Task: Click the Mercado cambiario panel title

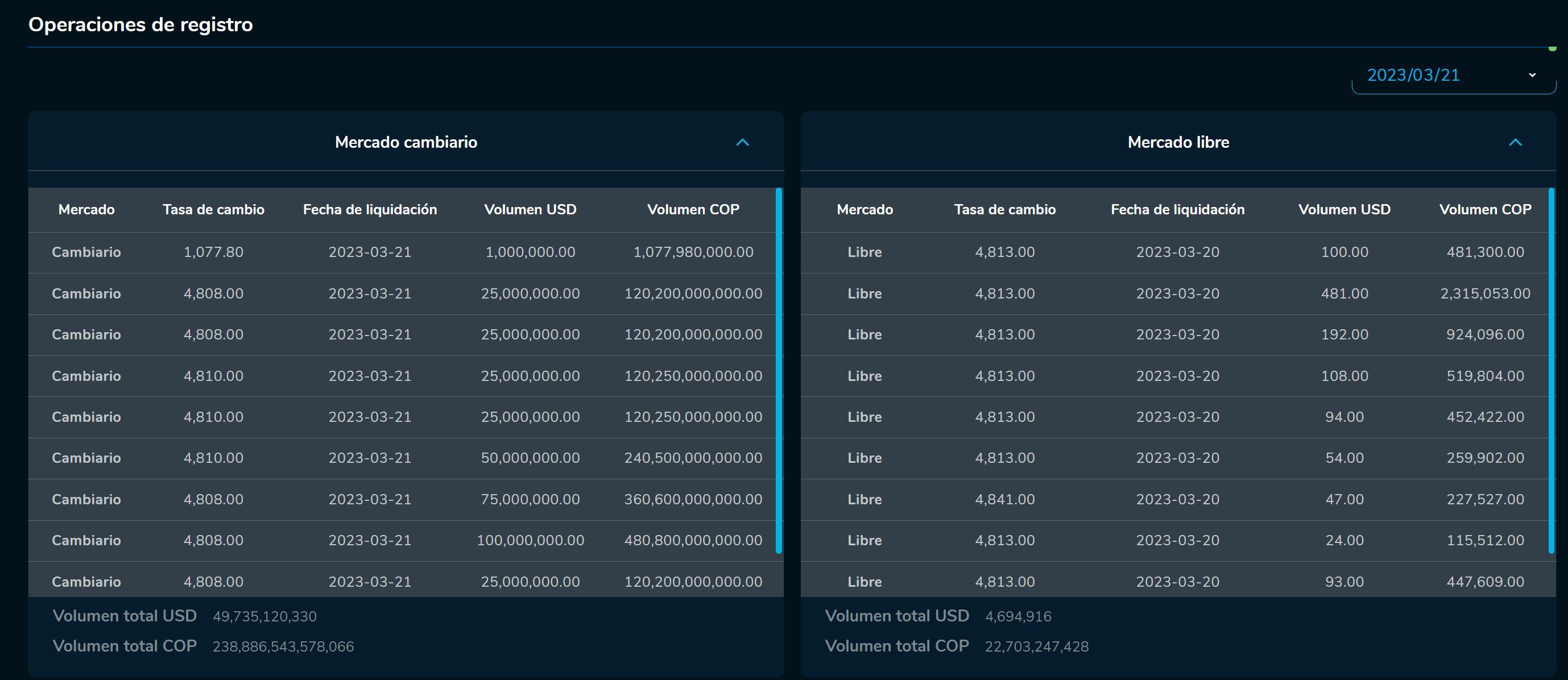Action: (x=406, y=143)
